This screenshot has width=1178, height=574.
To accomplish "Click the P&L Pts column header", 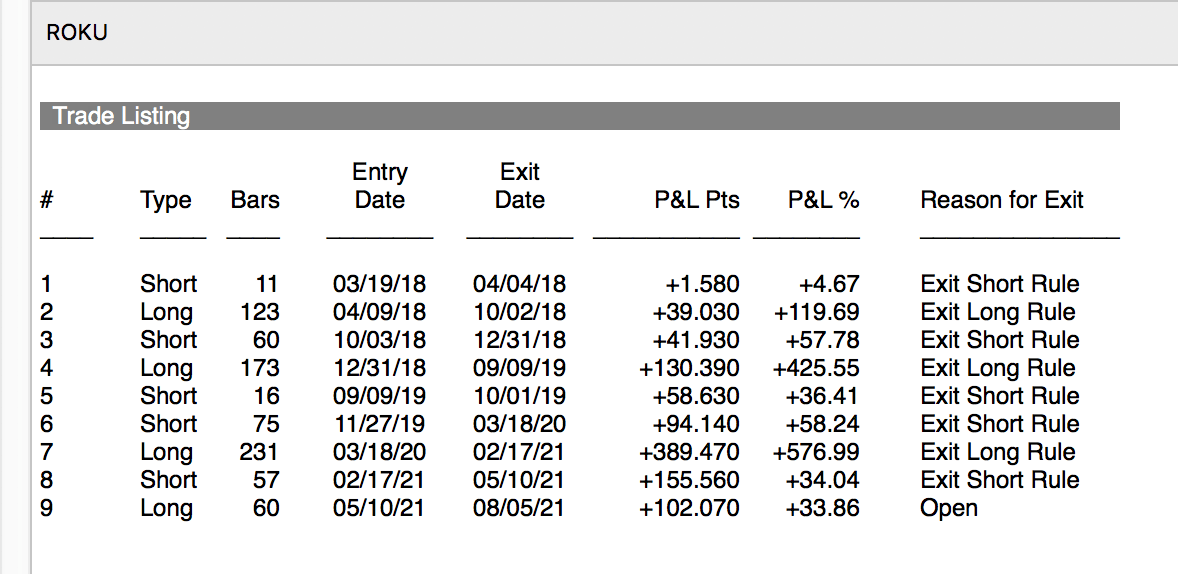I will (697, 200).
